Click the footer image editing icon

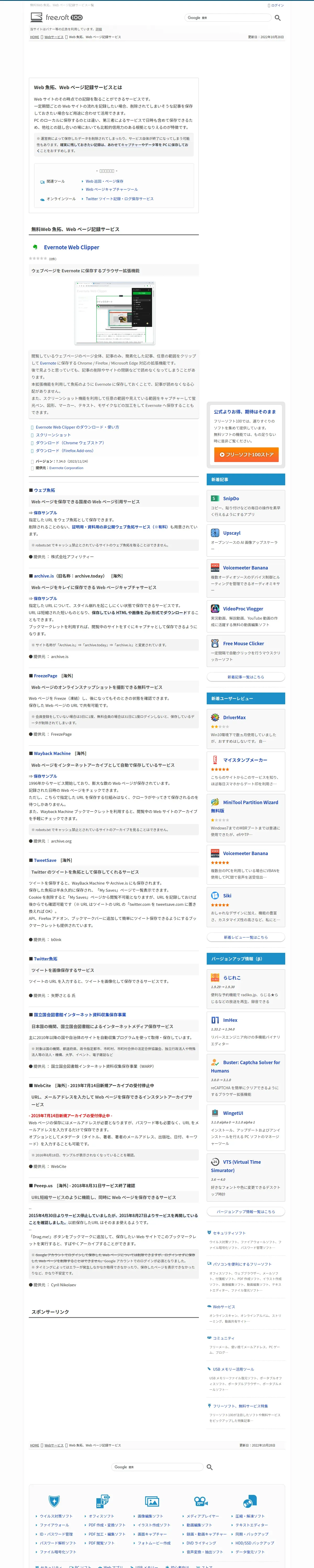click(152, 1501)
